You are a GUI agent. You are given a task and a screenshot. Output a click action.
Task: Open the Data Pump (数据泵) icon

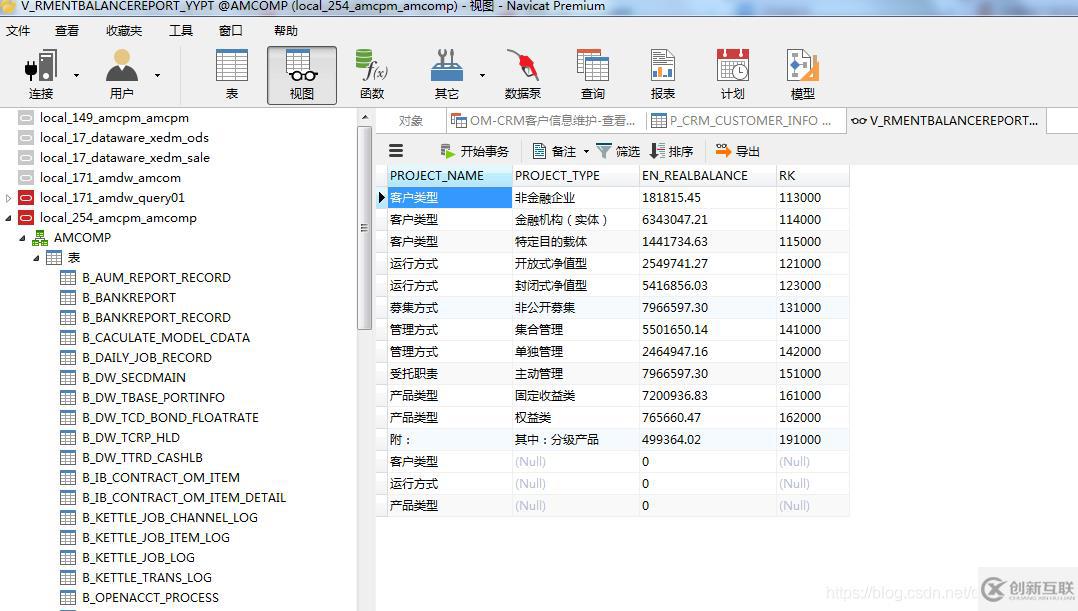[x=522, y=74]
